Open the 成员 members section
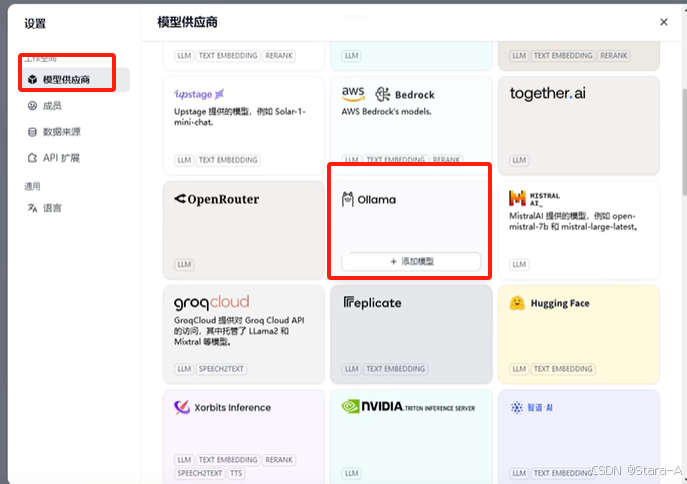This screenshot has height=484, width=687. tap(52, 106)
